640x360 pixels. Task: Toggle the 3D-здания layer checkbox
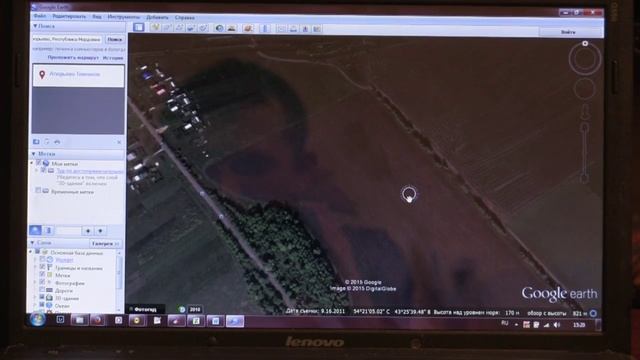pyautogui.click(x=42, y=297)
